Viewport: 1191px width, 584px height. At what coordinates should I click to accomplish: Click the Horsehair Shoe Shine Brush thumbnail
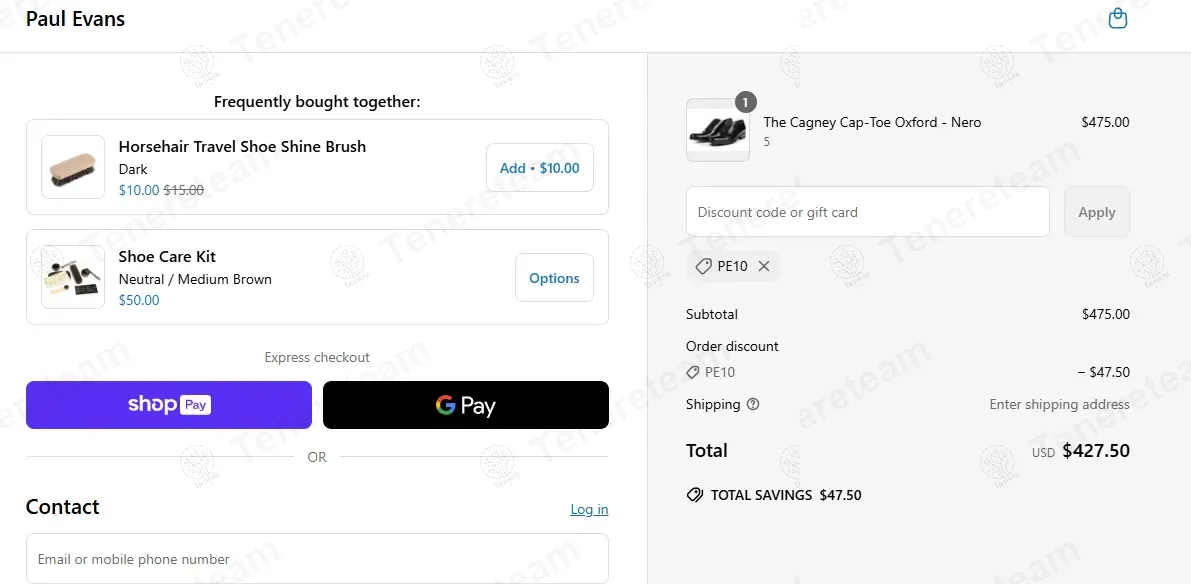click(x=73, y=167)
